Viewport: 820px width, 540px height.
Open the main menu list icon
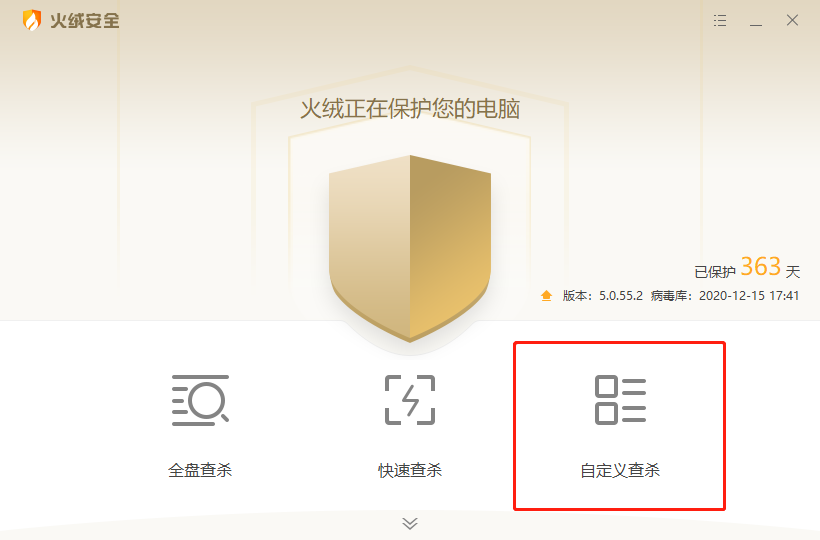tap(720, 20)
